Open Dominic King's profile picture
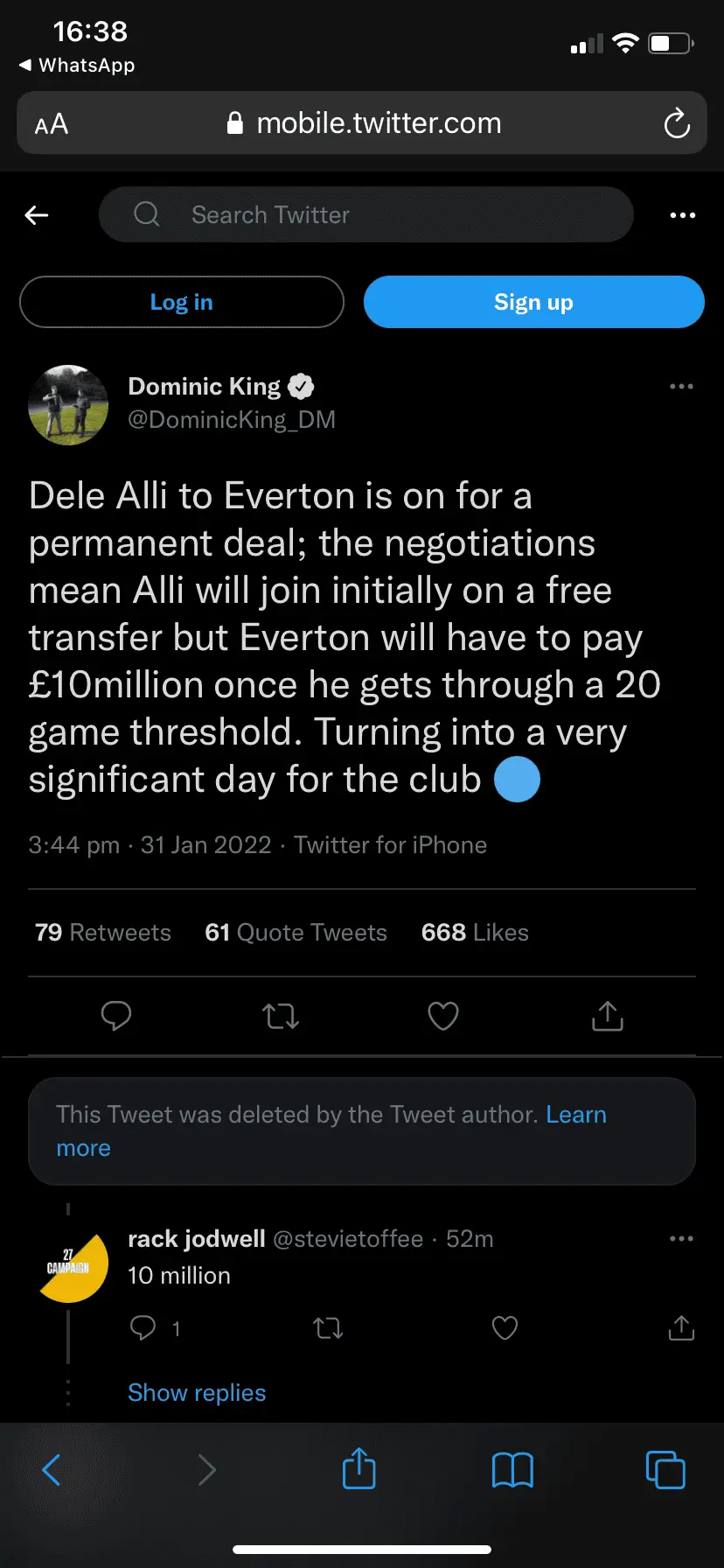Viewport: 724px width, 1568px height. pyautogui.click(x=68, y=404)
